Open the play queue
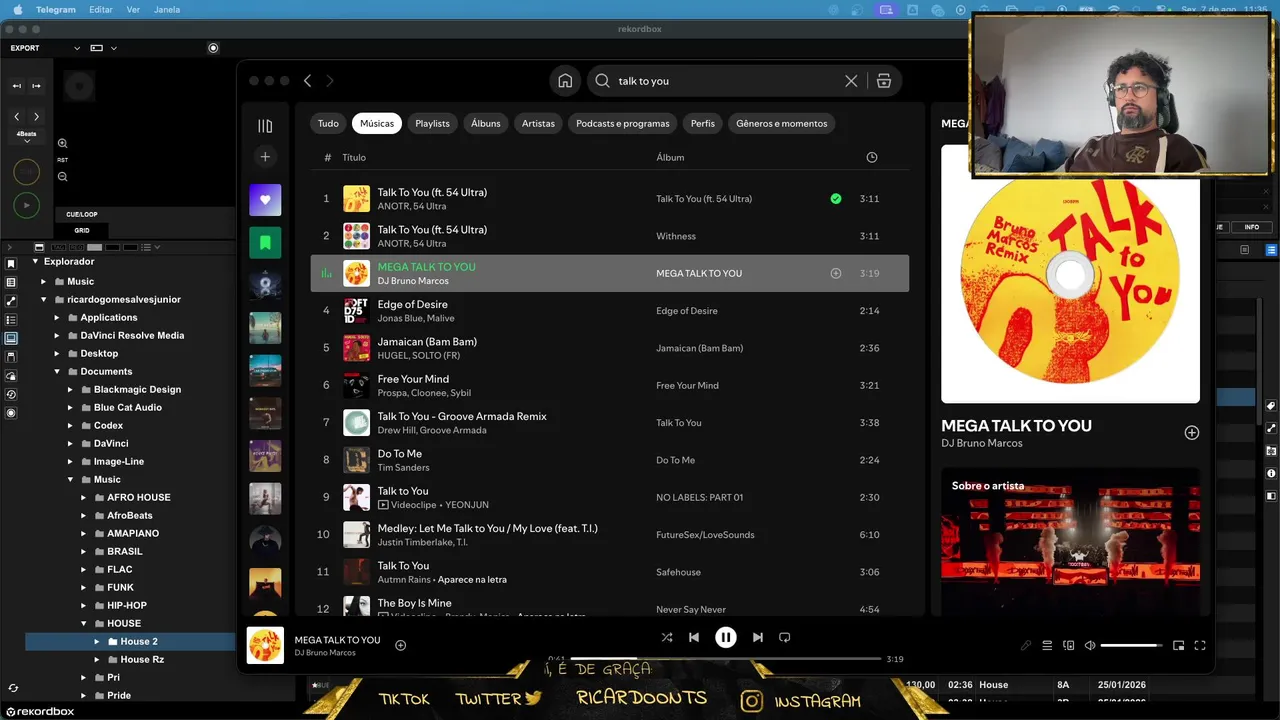1280x720 pixels. (1047, 646)
